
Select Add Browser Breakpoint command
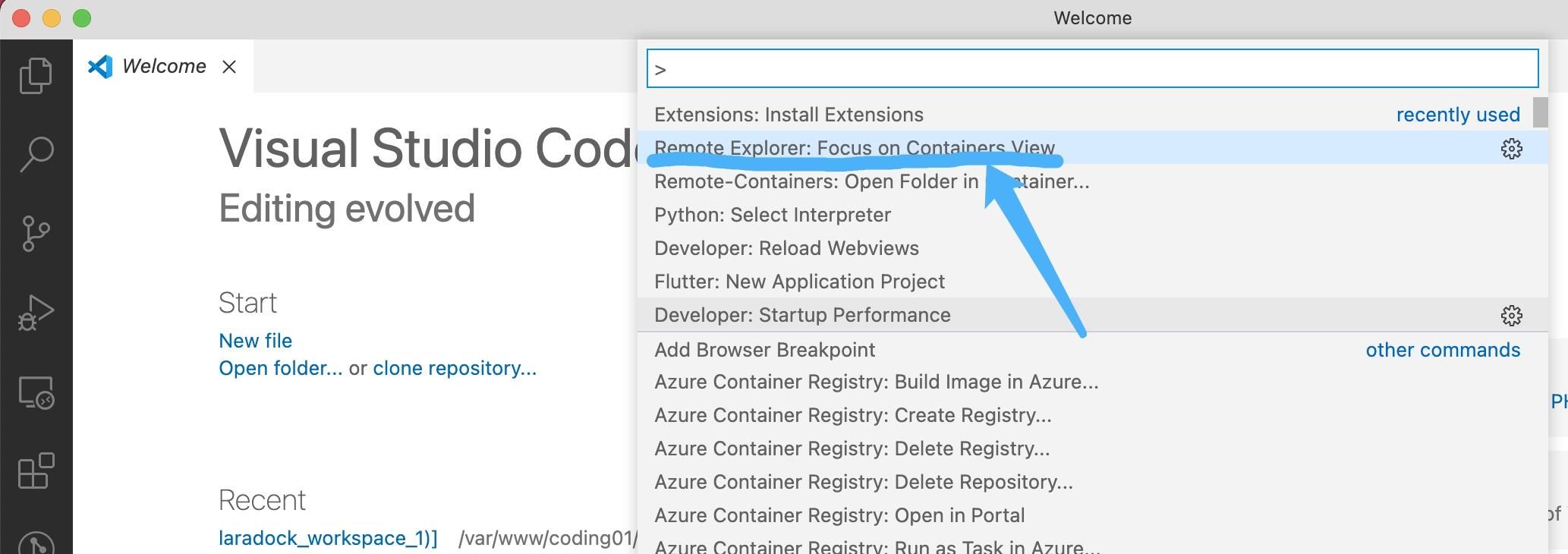pyautogui.click(x=1092, y=349)
